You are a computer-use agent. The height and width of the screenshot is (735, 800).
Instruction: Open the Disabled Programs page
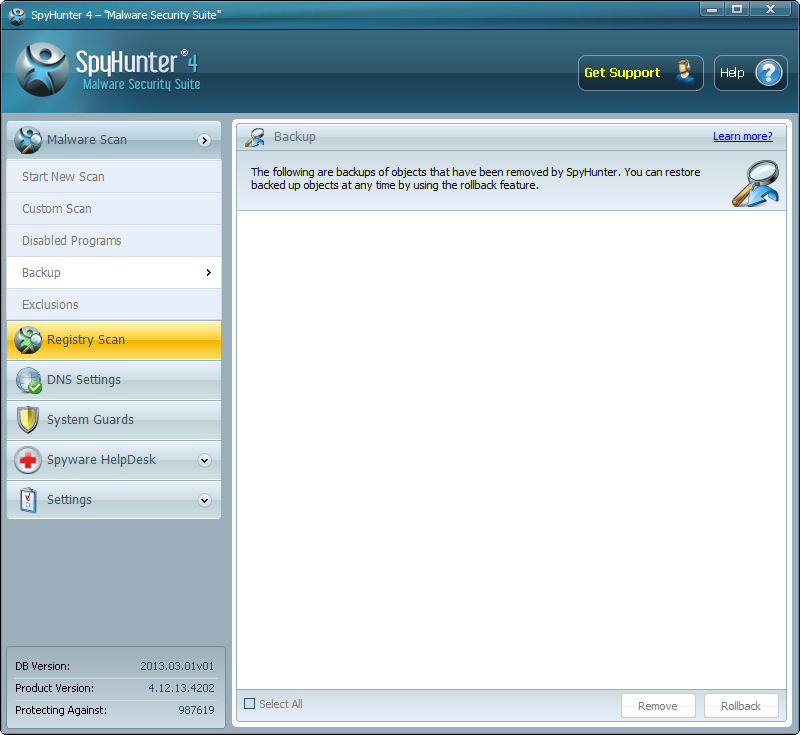coord(72,241)
